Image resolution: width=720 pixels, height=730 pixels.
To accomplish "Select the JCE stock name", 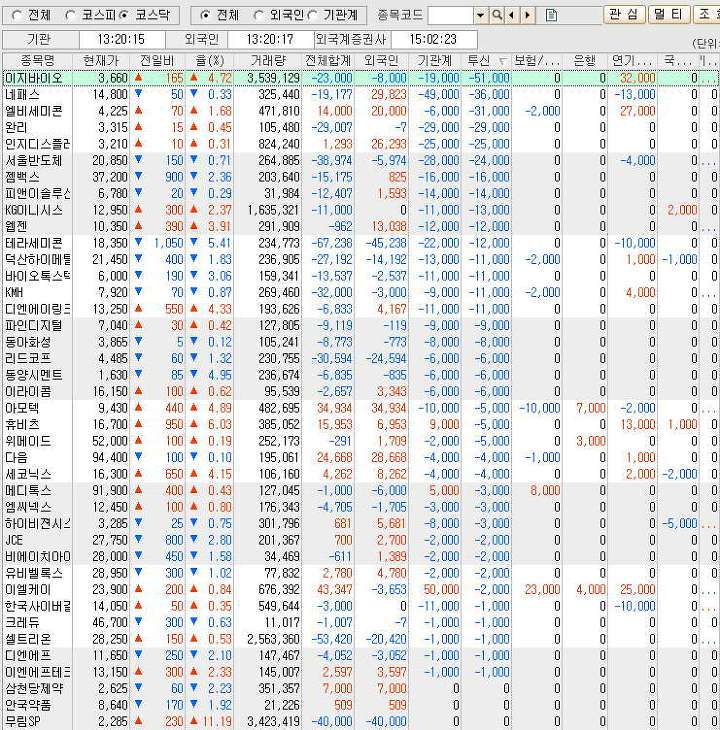I will [x=14, y=540].
